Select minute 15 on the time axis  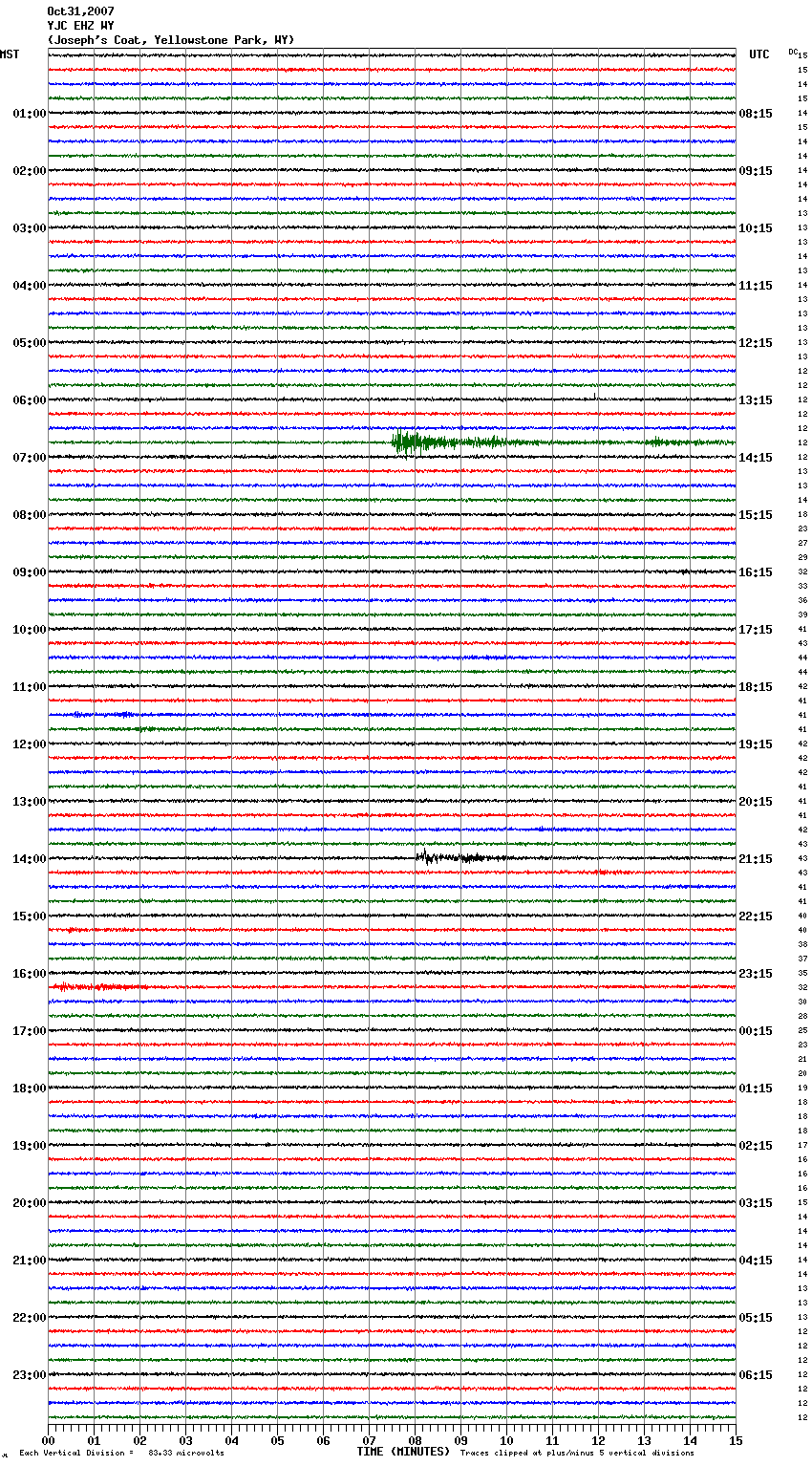(x=736, y=1440)
